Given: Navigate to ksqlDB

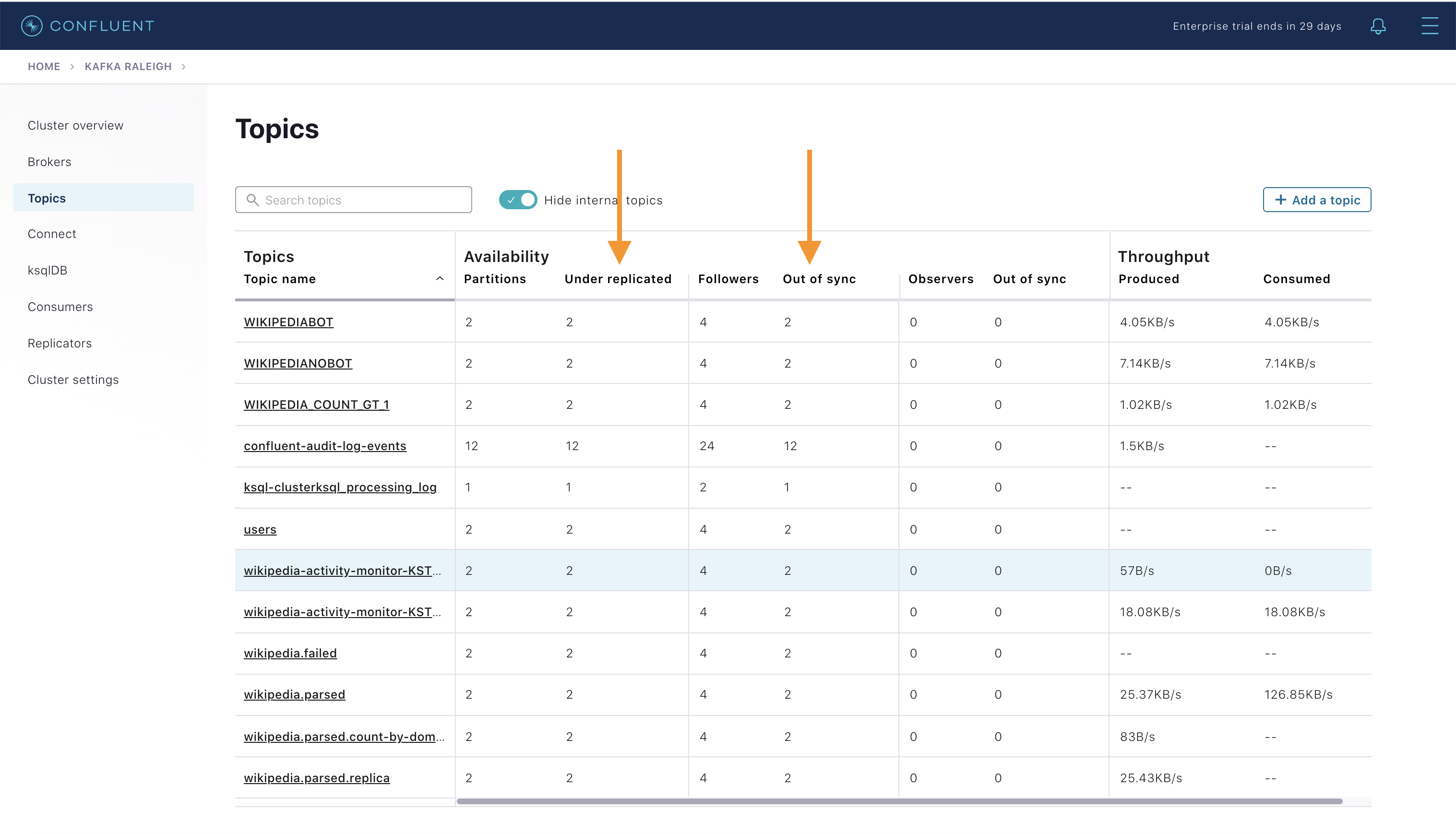Looking at the screenshot, I should 48,270.
